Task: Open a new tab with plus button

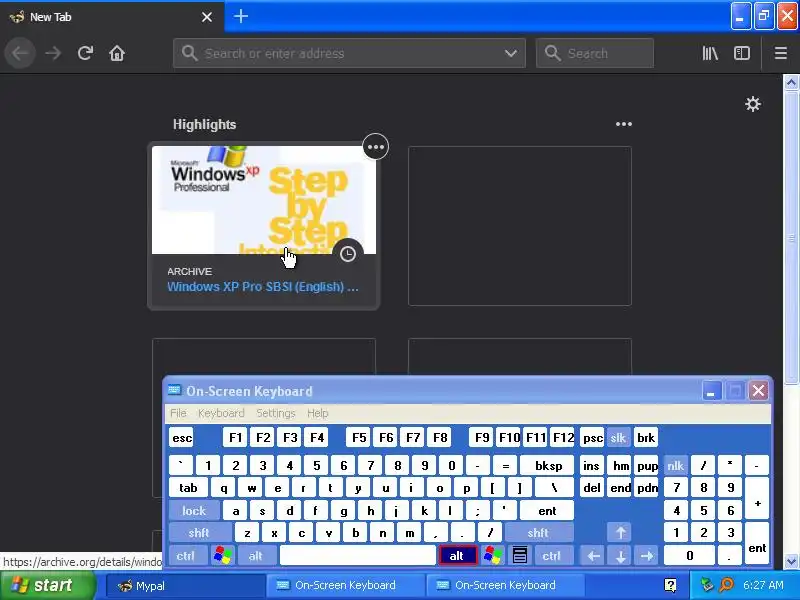Action: point(241,16)
